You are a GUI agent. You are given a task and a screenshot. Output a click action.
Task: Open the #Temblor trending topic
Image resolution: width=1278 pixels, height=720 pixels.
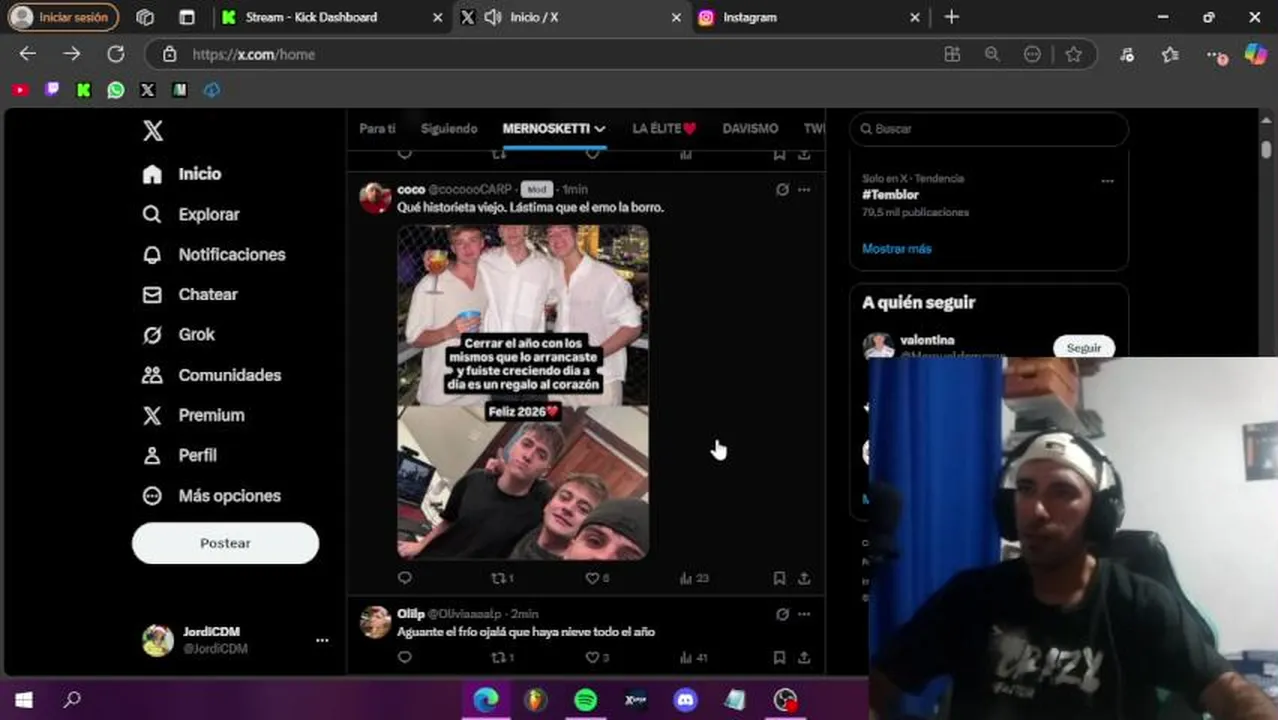[890, 195]
